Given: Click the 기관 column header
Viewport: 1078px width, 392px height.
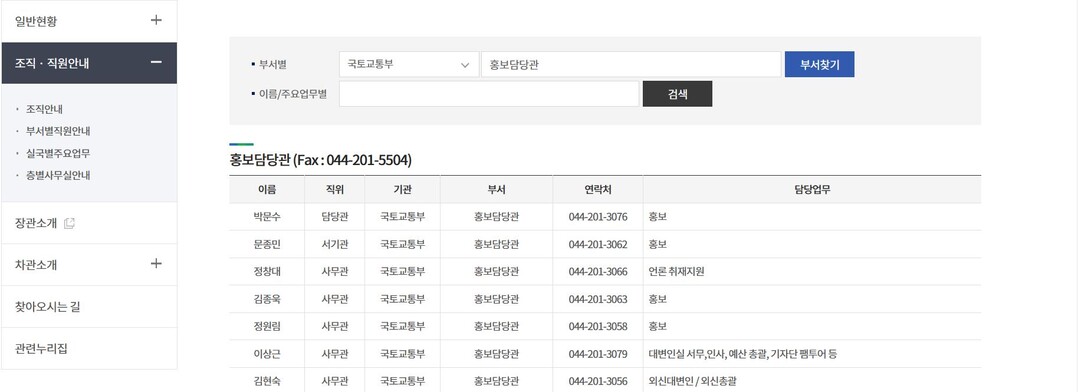Looking at the screenshot, I should (403, 190).
